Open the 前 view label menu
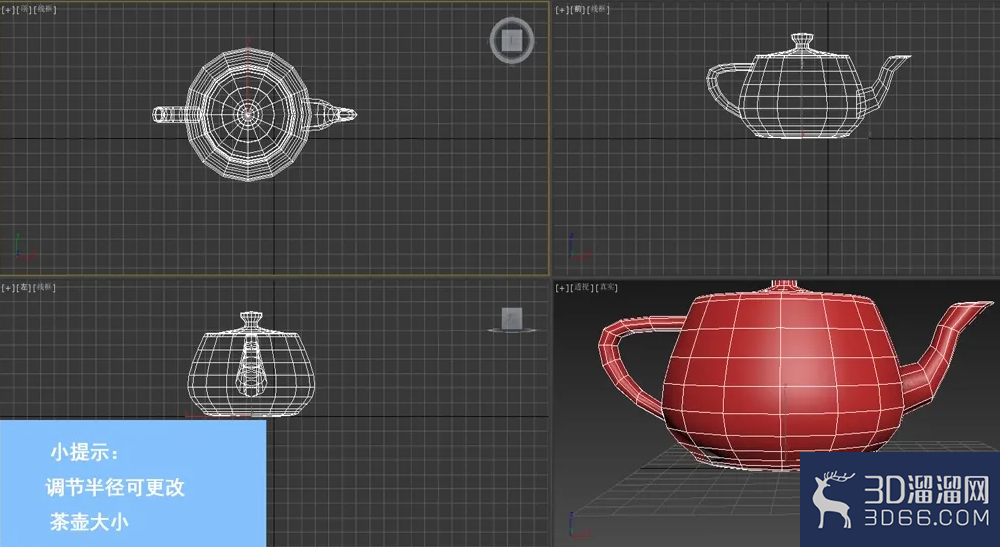Viewport: 1000px width, 547px height. click(578, 10)
